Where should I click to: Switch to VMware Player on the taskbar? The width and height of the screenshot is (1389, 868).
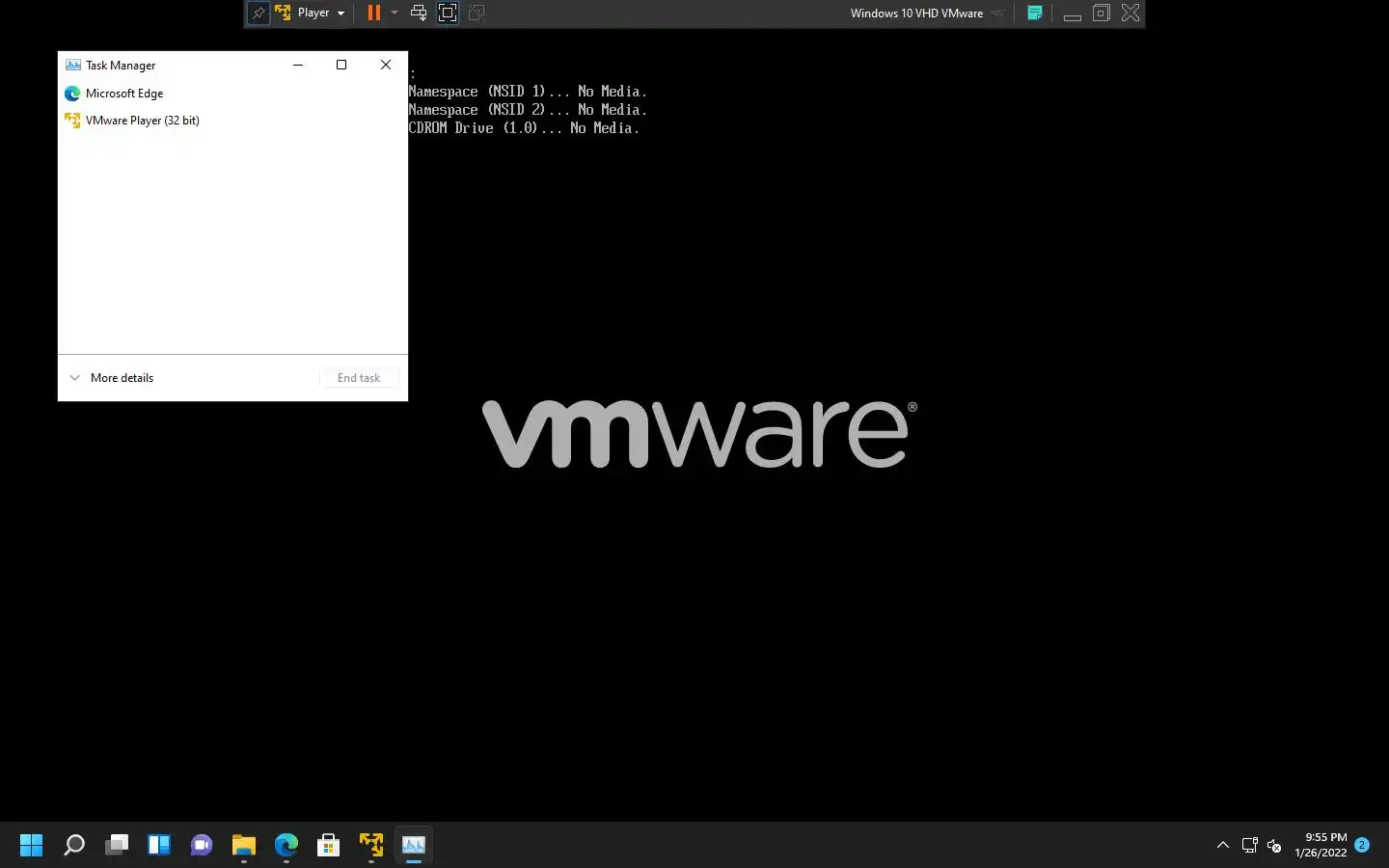point(371,846)
